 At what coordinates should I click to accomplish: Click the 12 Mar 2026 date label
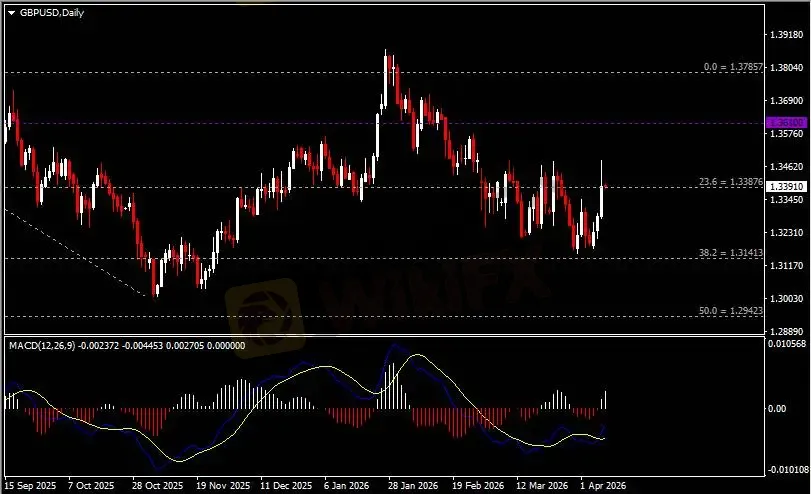point(542,486)
